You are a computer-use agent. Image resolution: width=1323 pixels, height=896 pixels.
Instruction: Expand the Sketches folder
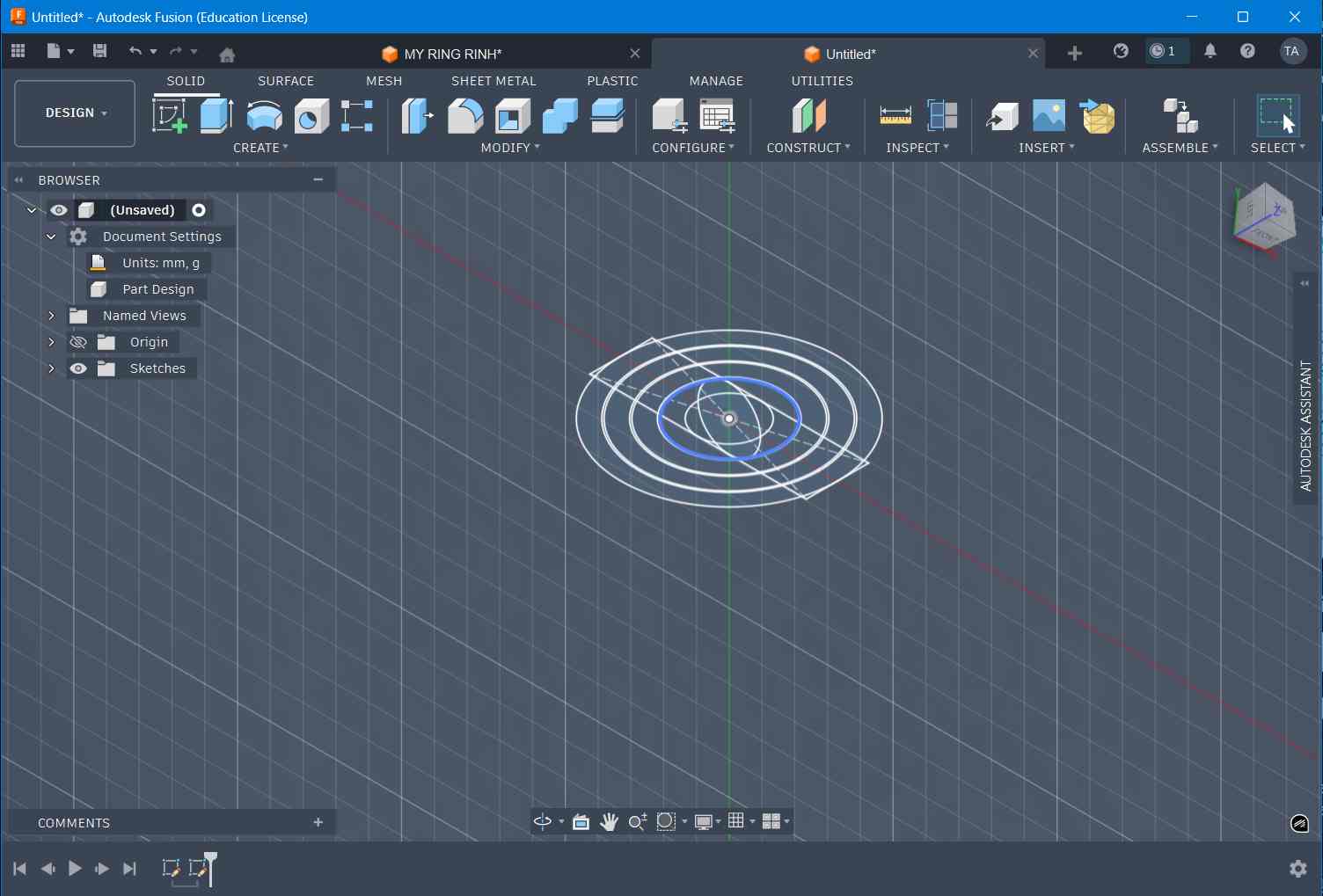[51, 368]
